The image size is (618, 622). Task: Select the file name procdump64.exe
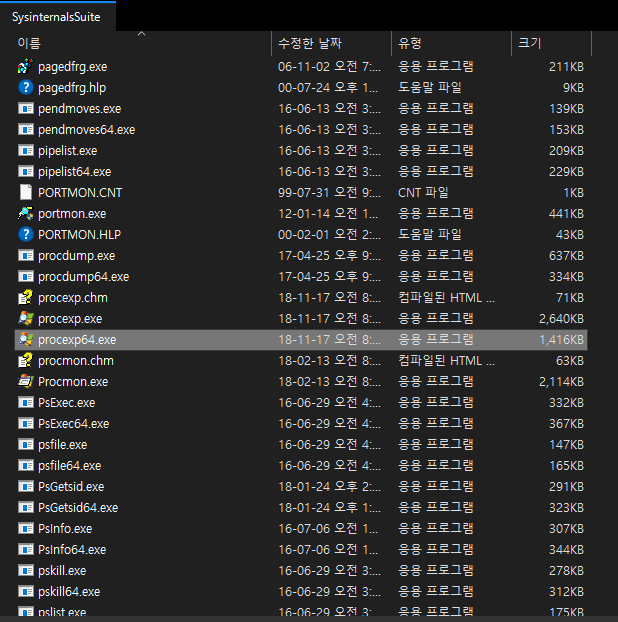(x=84, y=277)
